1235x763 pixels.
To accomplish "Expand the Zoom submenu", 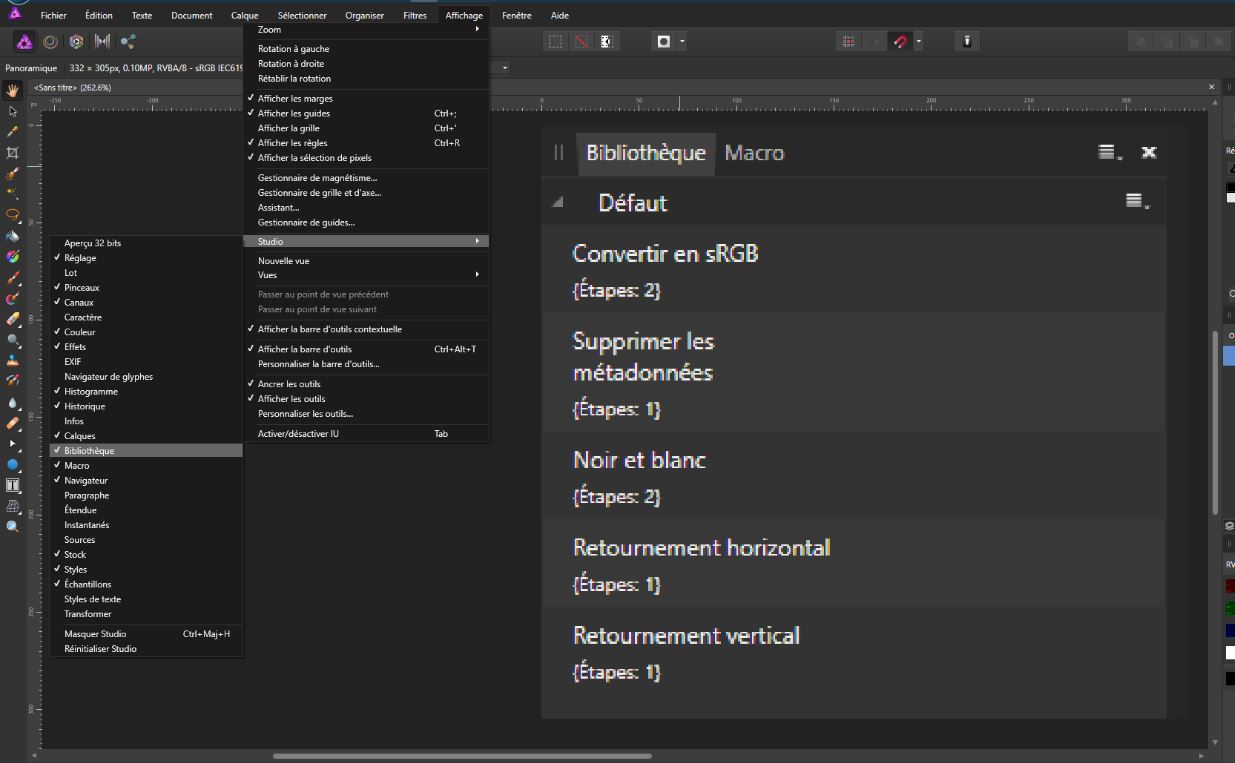I will 366,30.
